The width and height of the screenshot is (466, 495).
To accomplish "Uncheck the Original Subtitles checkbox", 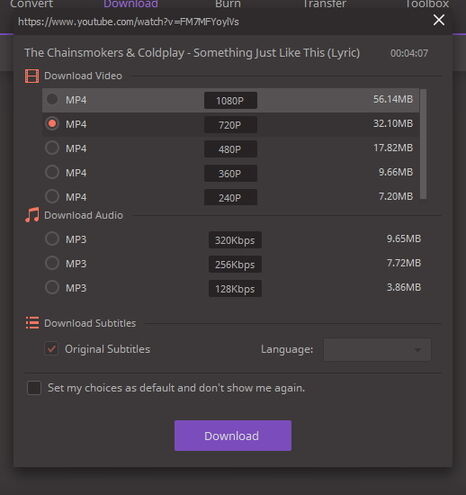I will (52, 349).
